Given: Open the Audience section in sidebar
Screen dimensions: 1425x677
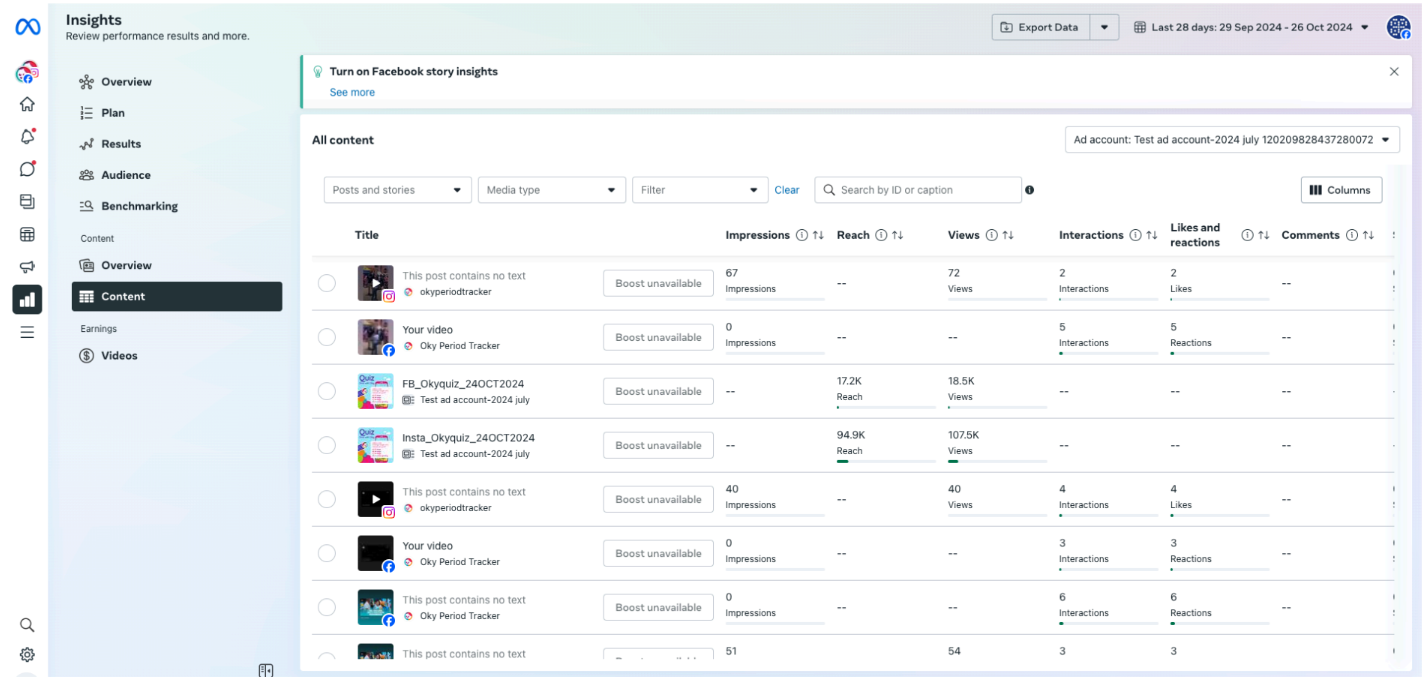Looking at the screenshot, I should click(x=125, y=175).
